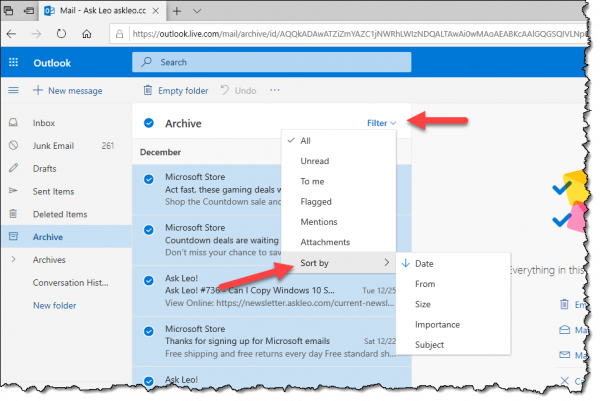
Task: Open the Filter dropdown
Action: point(381,123)
